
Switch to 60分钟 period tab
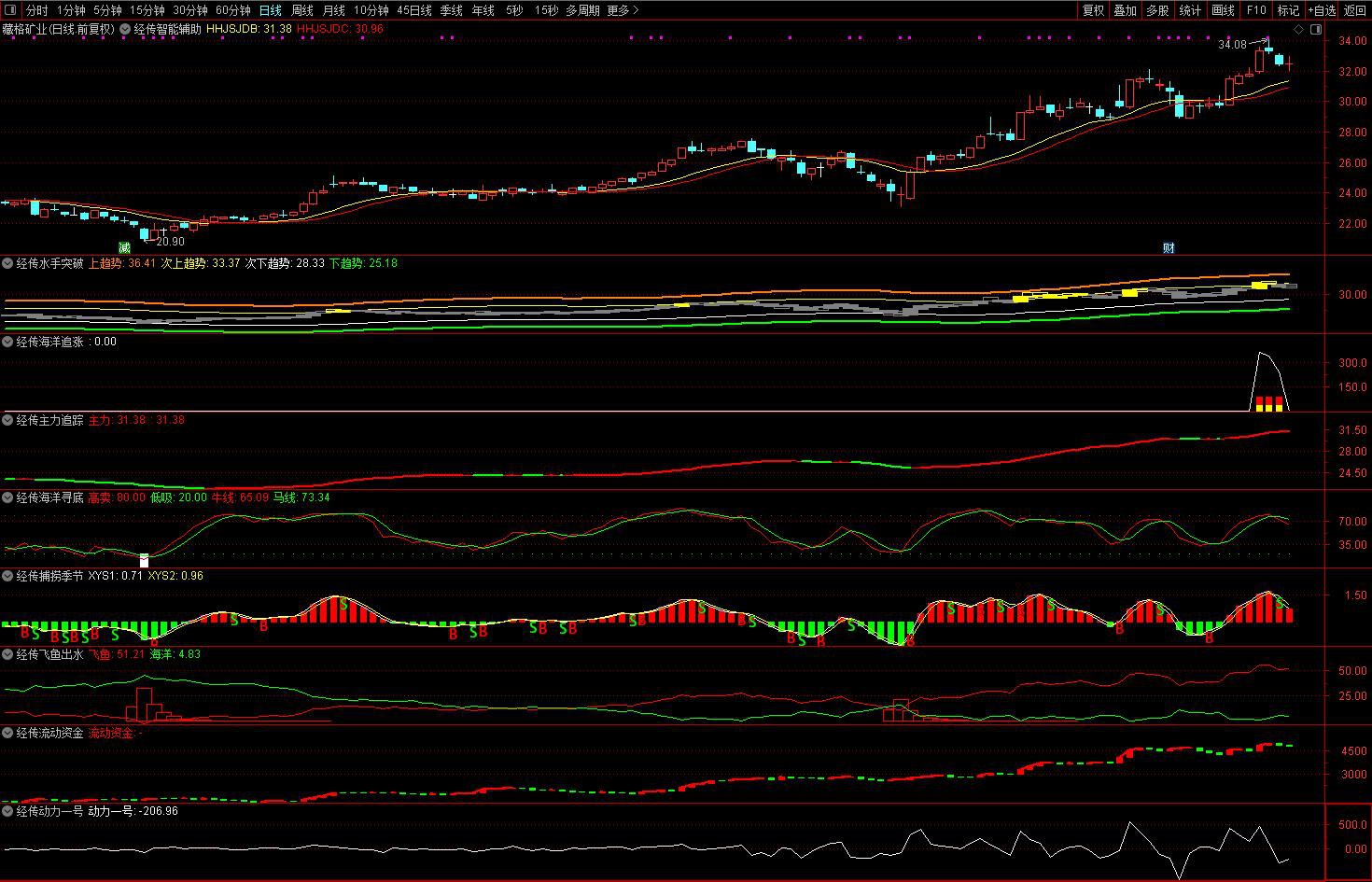232,10
